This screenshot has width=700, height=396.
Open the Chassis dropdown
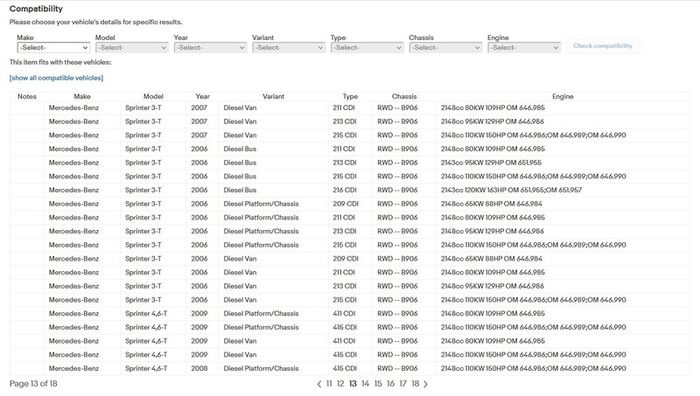[x=445, y=47]
